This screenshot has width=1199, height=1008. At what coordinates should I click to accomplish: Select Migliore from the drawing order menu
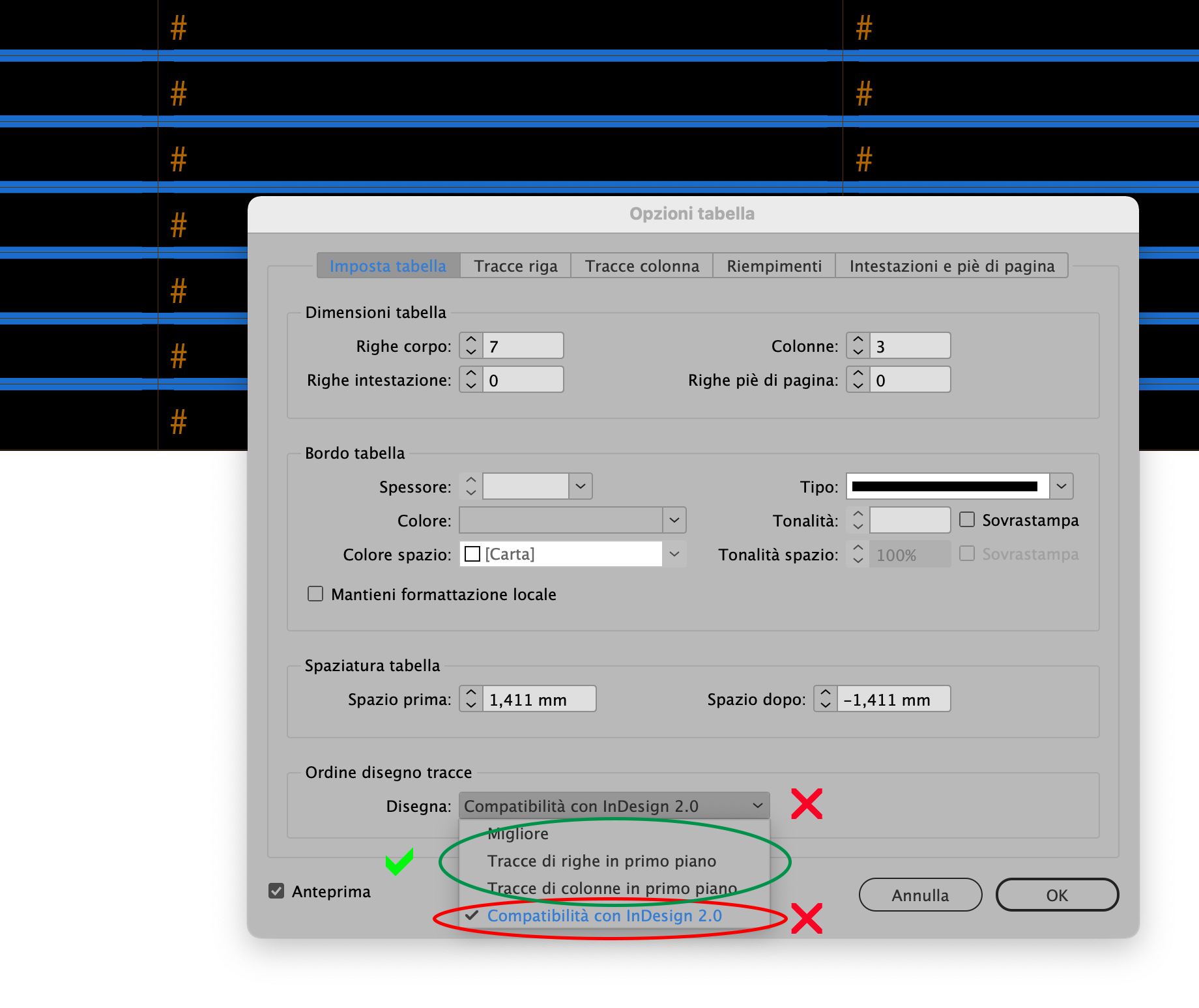(x=518, y=833)
